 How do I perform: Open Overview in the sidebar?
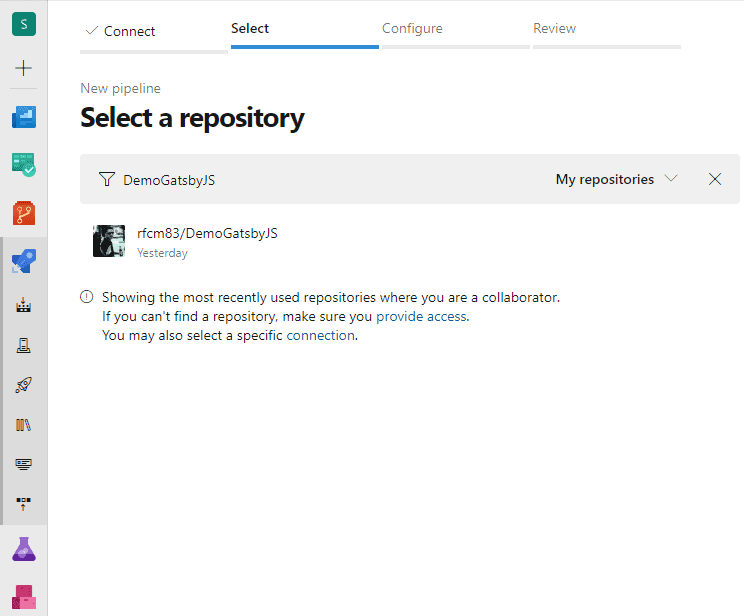click(x=24, y=117)
